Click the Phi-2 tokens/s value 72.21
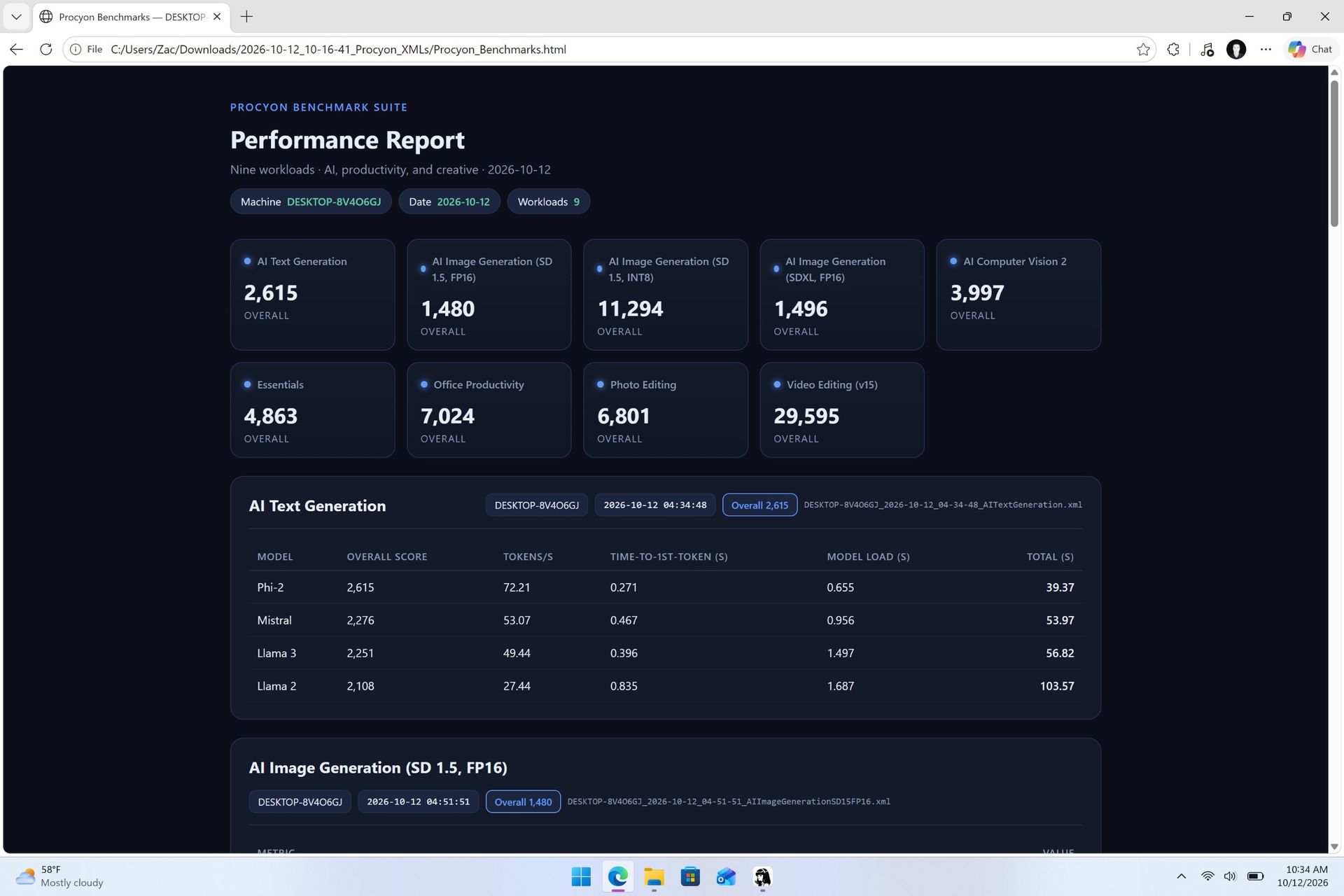Screen dimensions: 1344x896 pyautogui.click(x=517, y=587)
